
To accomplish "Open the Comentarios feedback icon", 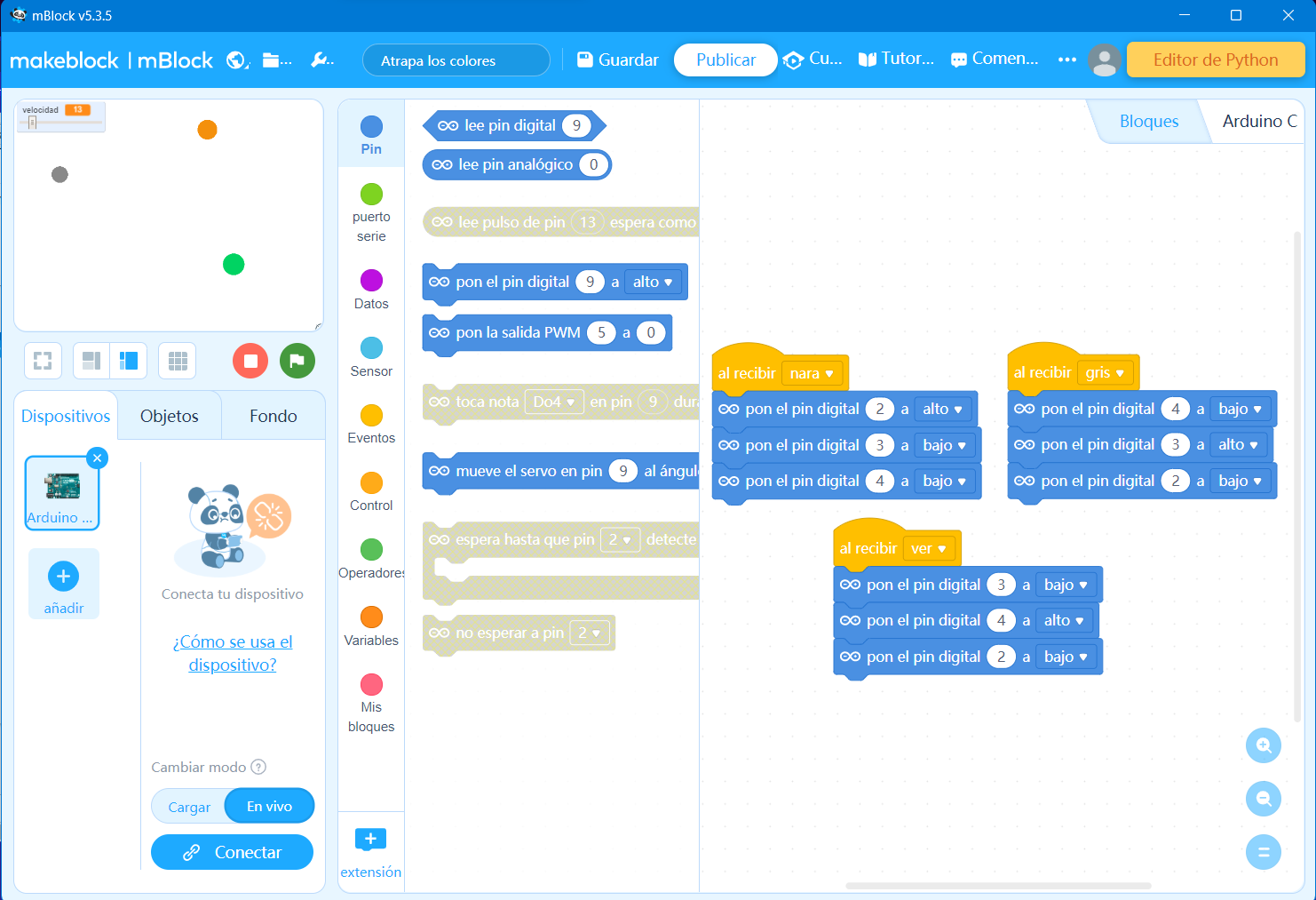I will coord(959,60).
